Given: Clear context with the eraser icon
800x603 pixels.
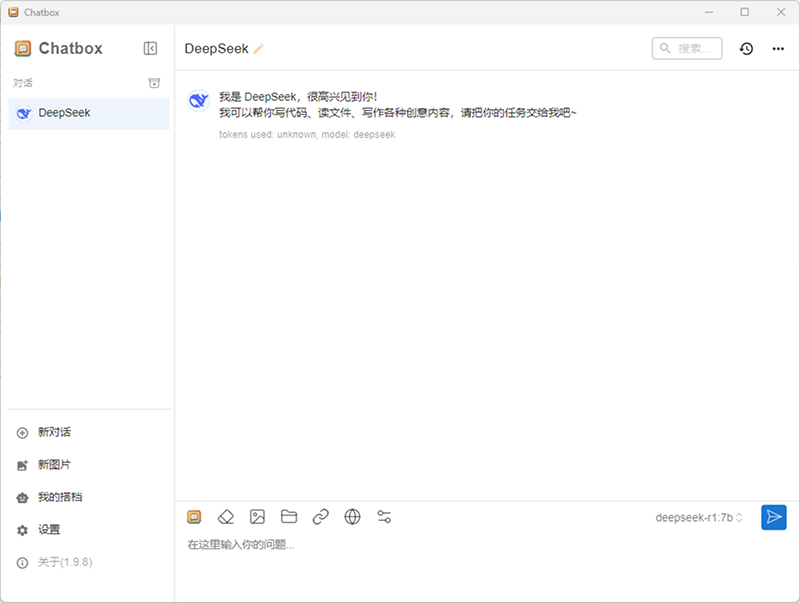Looking at the screenshot, I should pyautogui.click(x=226, y=517).
